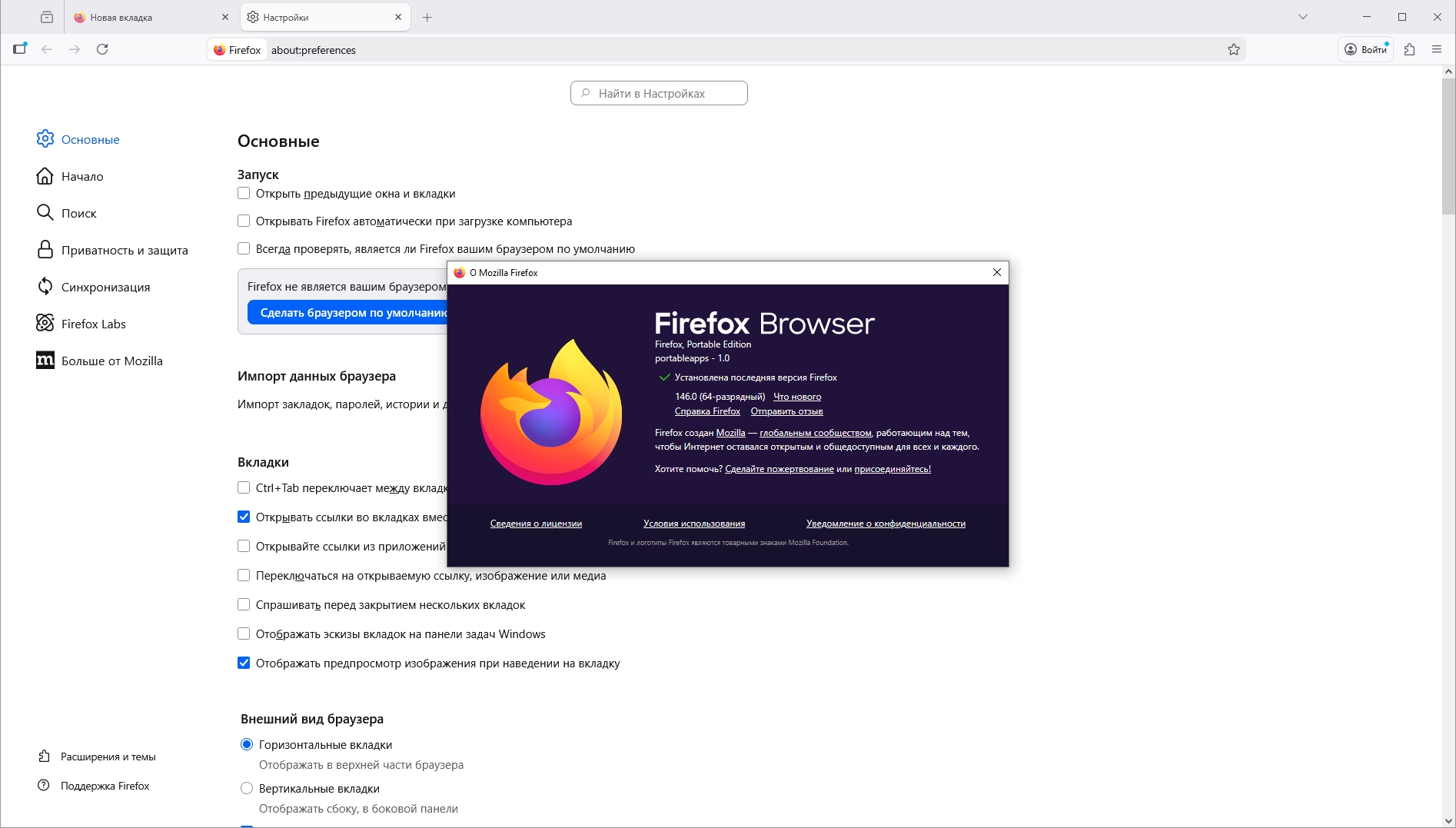The height and width of the screenshot is (828, 1456).
Task: Click the Firefox identity icon in address bar
Action: pos(238,50)
